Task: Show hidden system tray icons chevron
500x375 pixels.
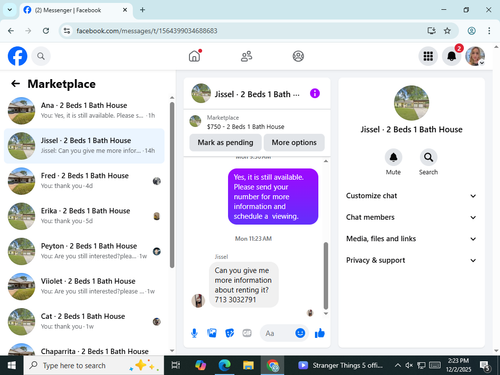Action: click(398, 365)
